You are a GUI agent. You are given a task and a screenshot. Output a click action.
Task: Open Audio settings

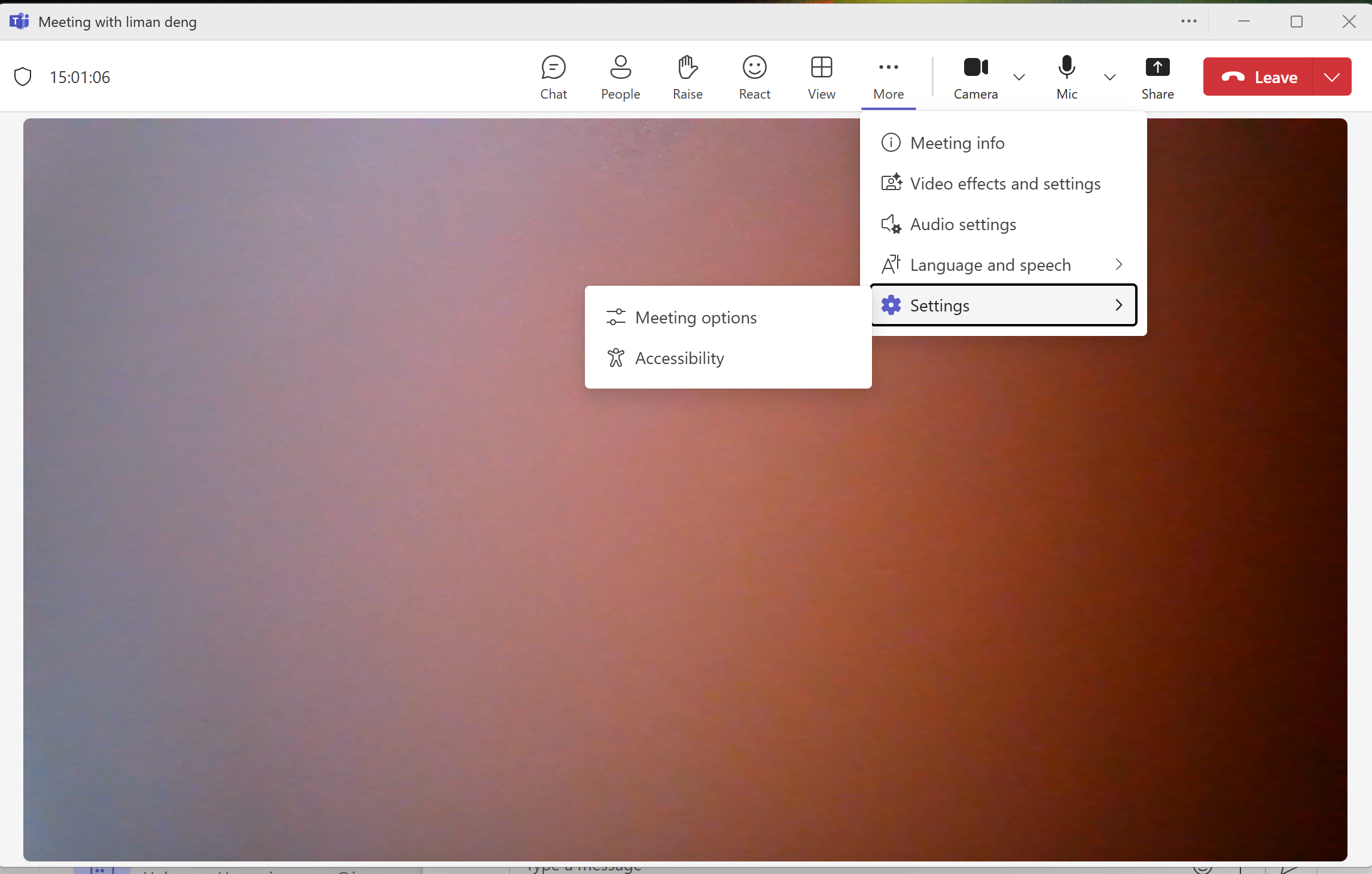(x=1003, y=224)
